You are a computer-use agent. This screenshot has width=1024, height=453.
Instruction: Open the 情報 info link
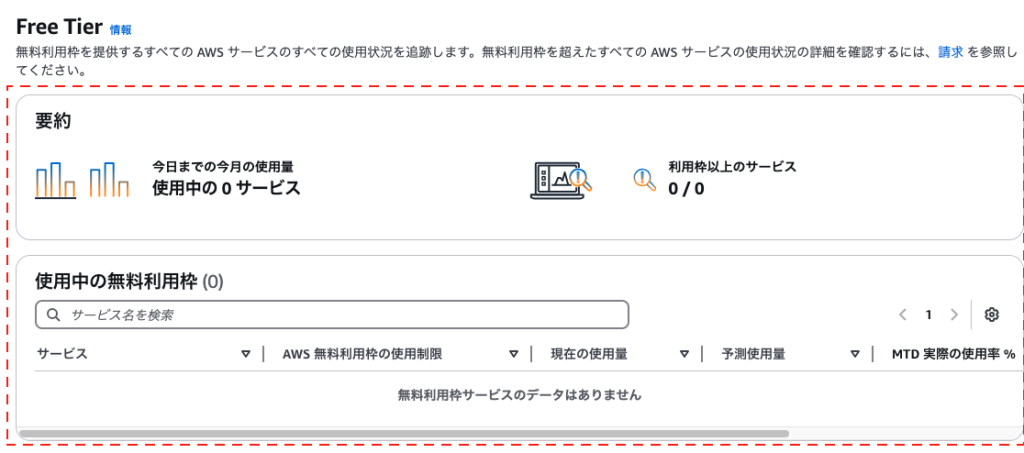pyautogui.click(x=120, y=29)
